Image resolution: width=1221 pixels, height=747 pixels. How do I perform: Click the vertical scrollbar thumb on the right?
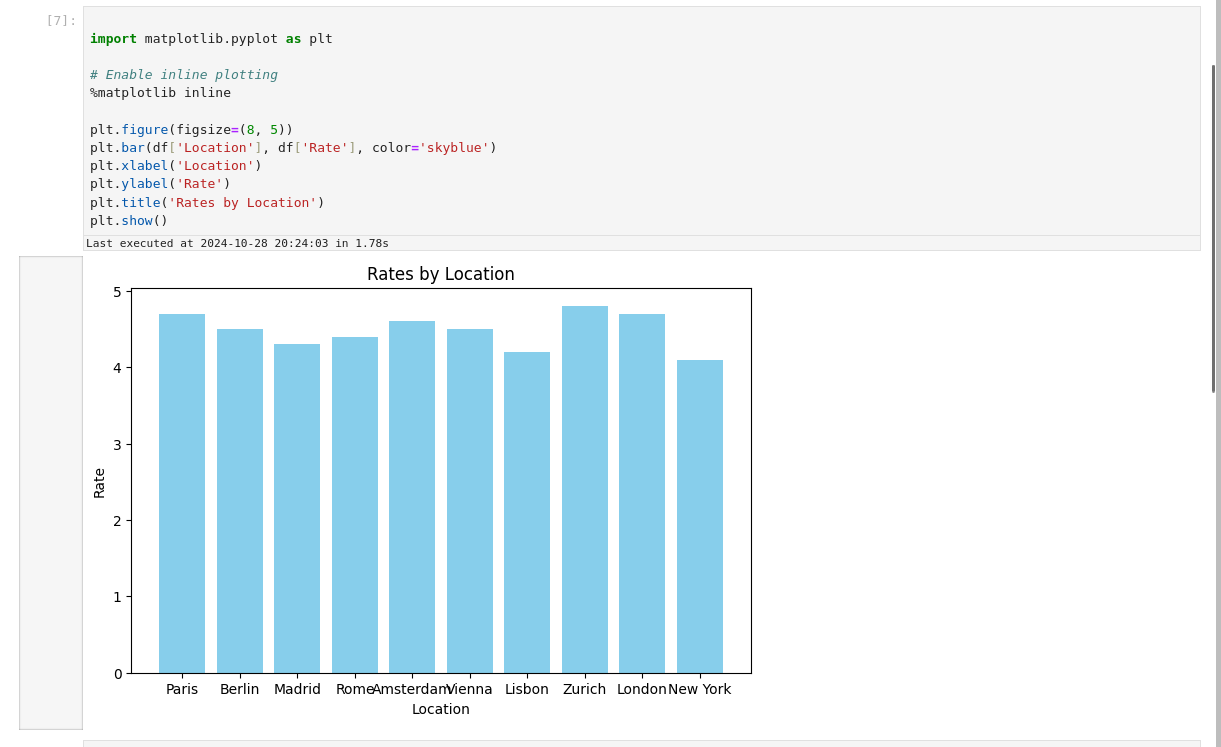click(x=1213, y=228)
